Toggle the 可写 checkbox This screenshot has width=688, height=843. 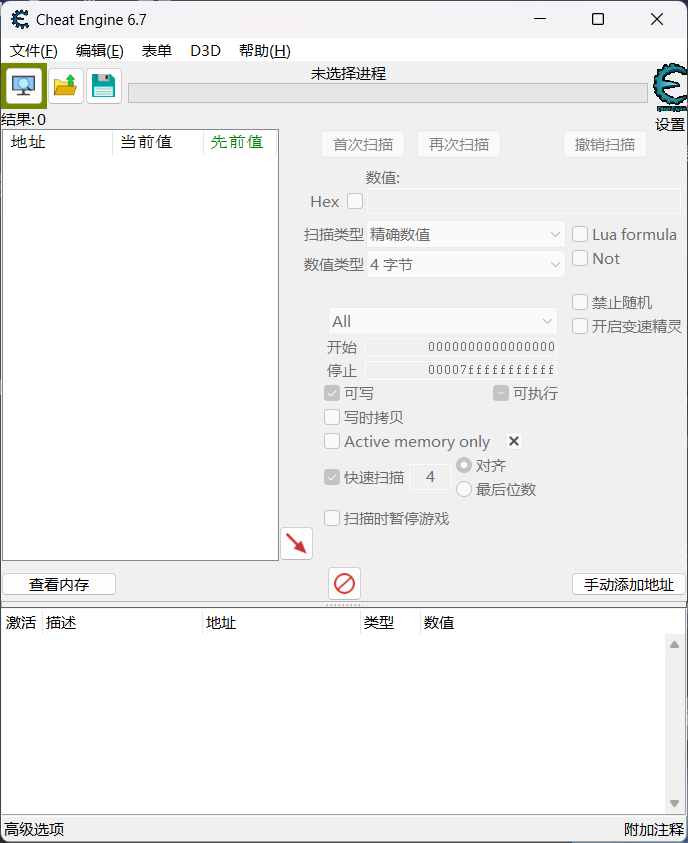coord(332,394)
